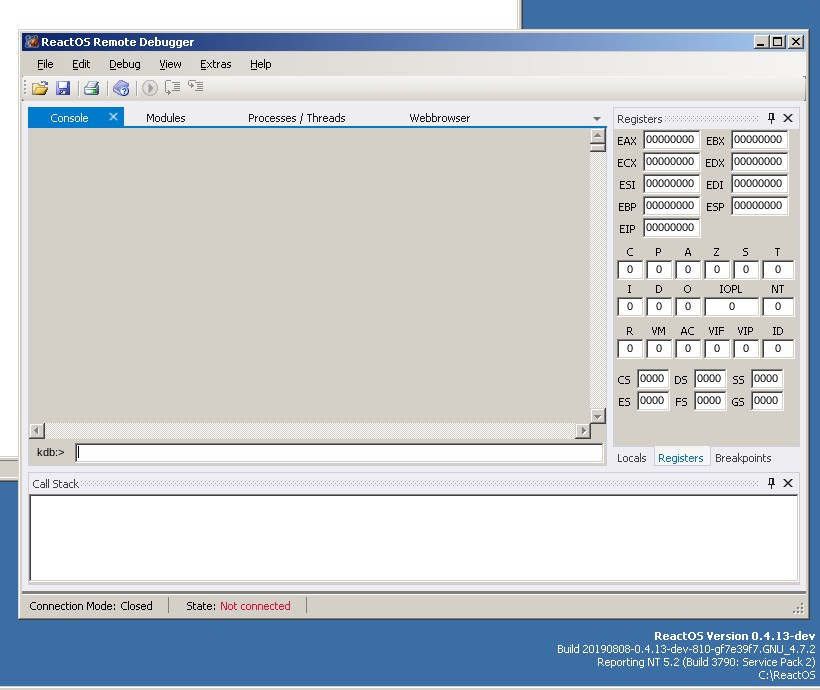Click the GS segment register field
820x690 pixels.
(x=767, y=401)
